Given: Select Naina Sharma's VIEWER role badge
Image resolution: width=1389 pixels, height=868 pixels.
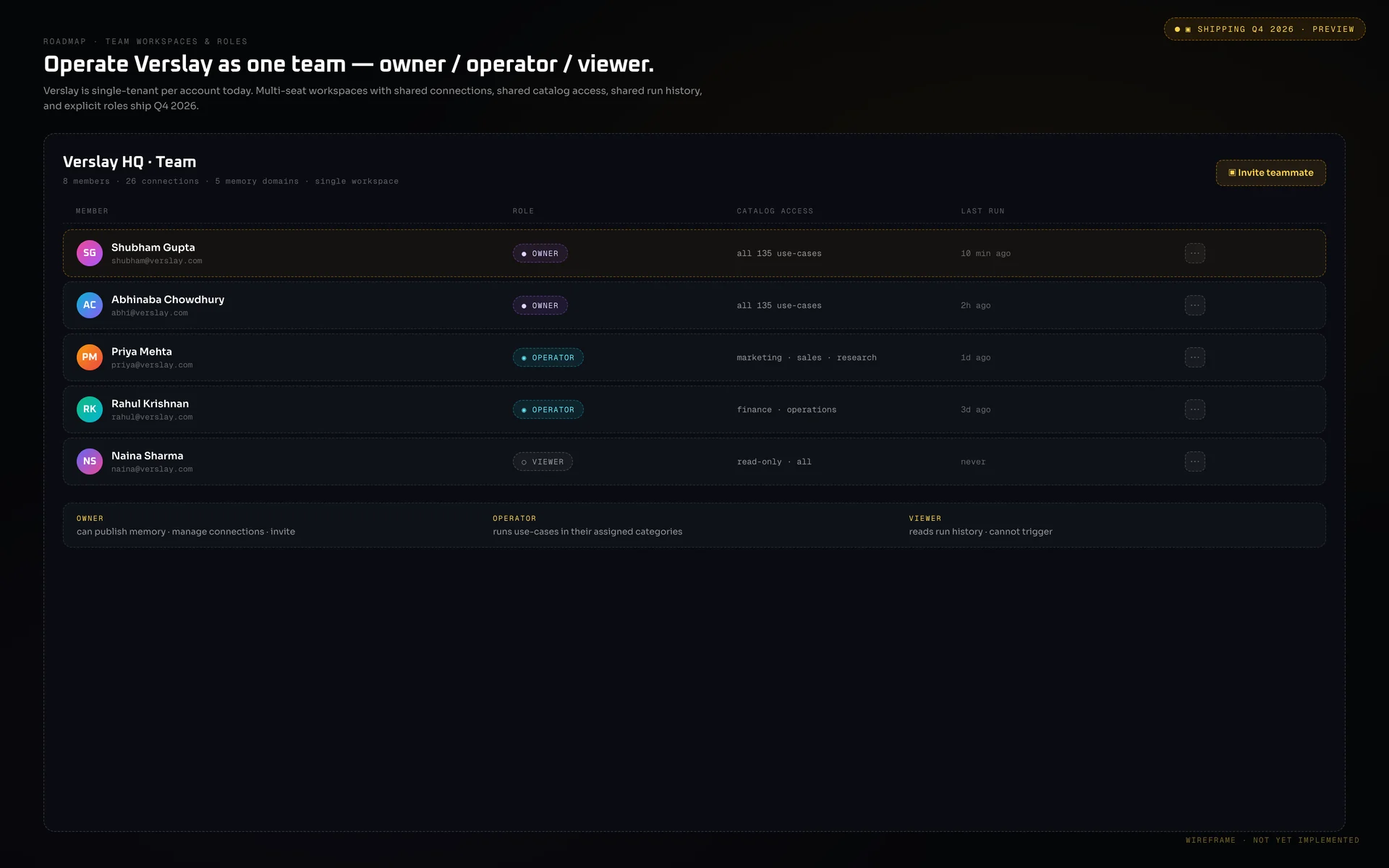Looking at the screenshot, I should (x=543, y=461).
